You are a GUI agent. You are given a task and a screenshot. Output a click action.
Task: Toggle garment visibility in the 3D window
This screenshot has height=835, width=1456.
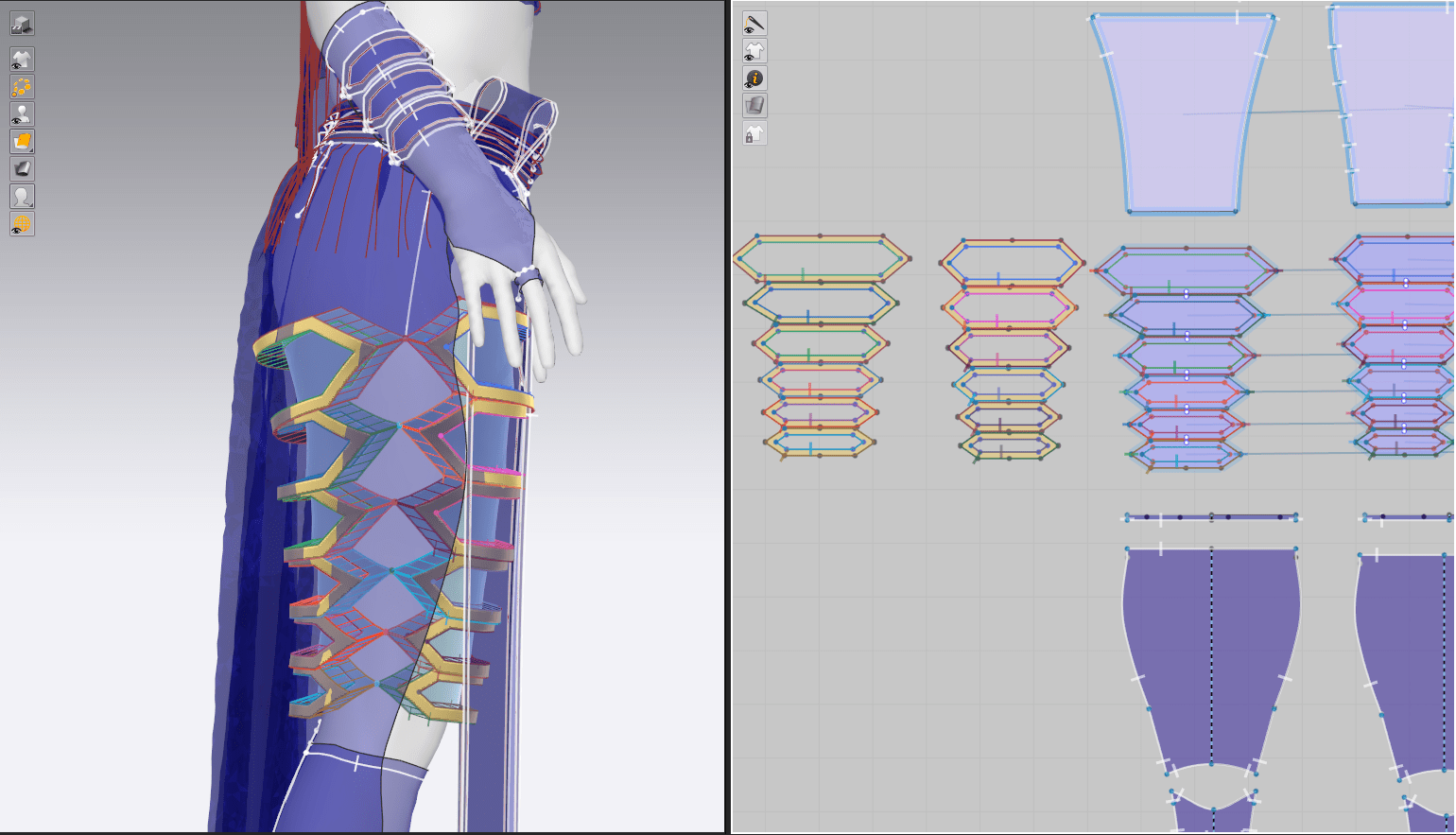click(22, 60)
